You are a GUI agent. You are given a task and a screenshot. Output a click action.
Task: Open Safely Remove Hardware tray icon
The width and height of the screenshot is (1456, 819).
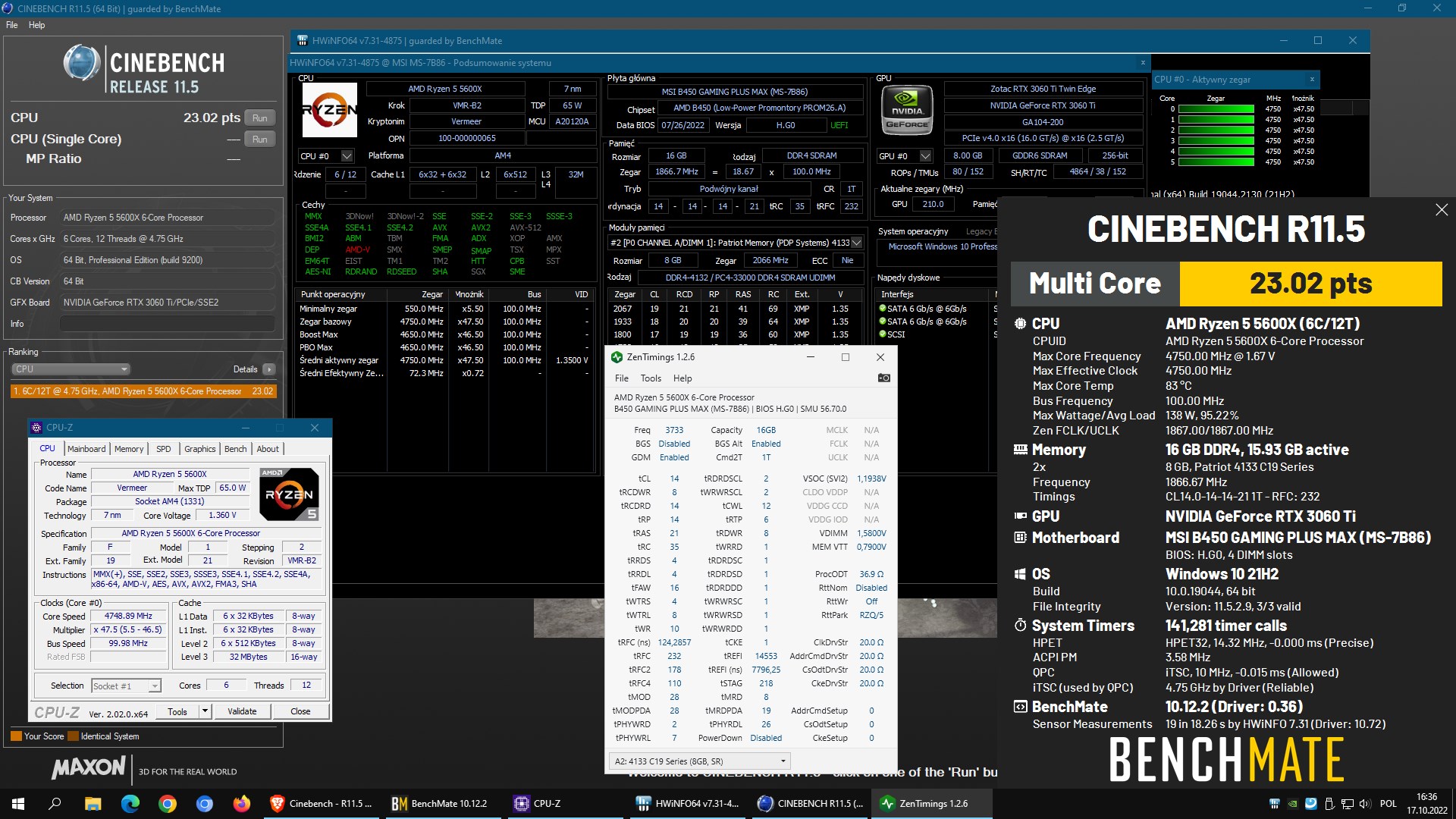tap(1329, 804)
